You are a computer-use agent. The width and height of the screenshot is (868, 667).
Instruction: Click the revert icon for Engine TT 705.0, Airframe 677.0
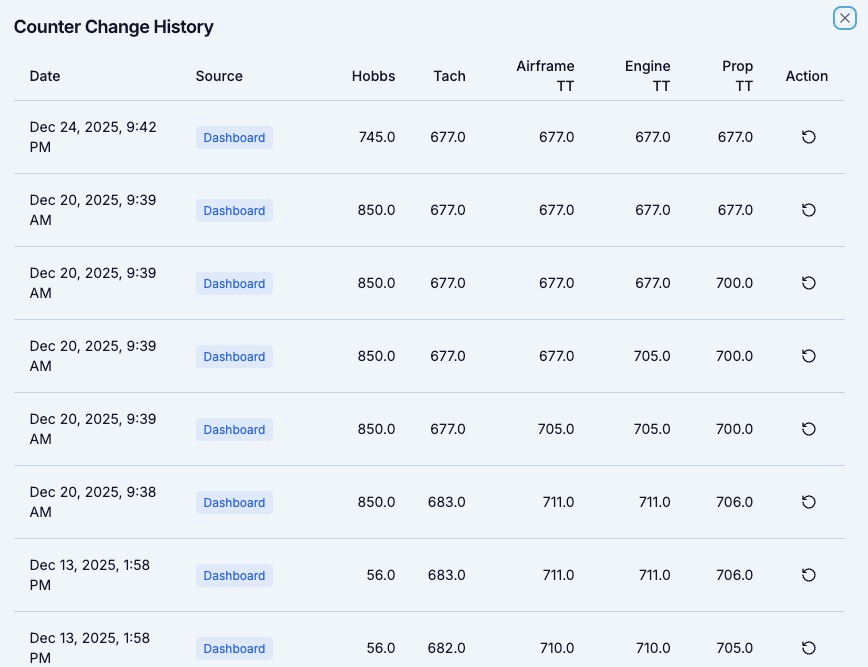pos(809,356)
